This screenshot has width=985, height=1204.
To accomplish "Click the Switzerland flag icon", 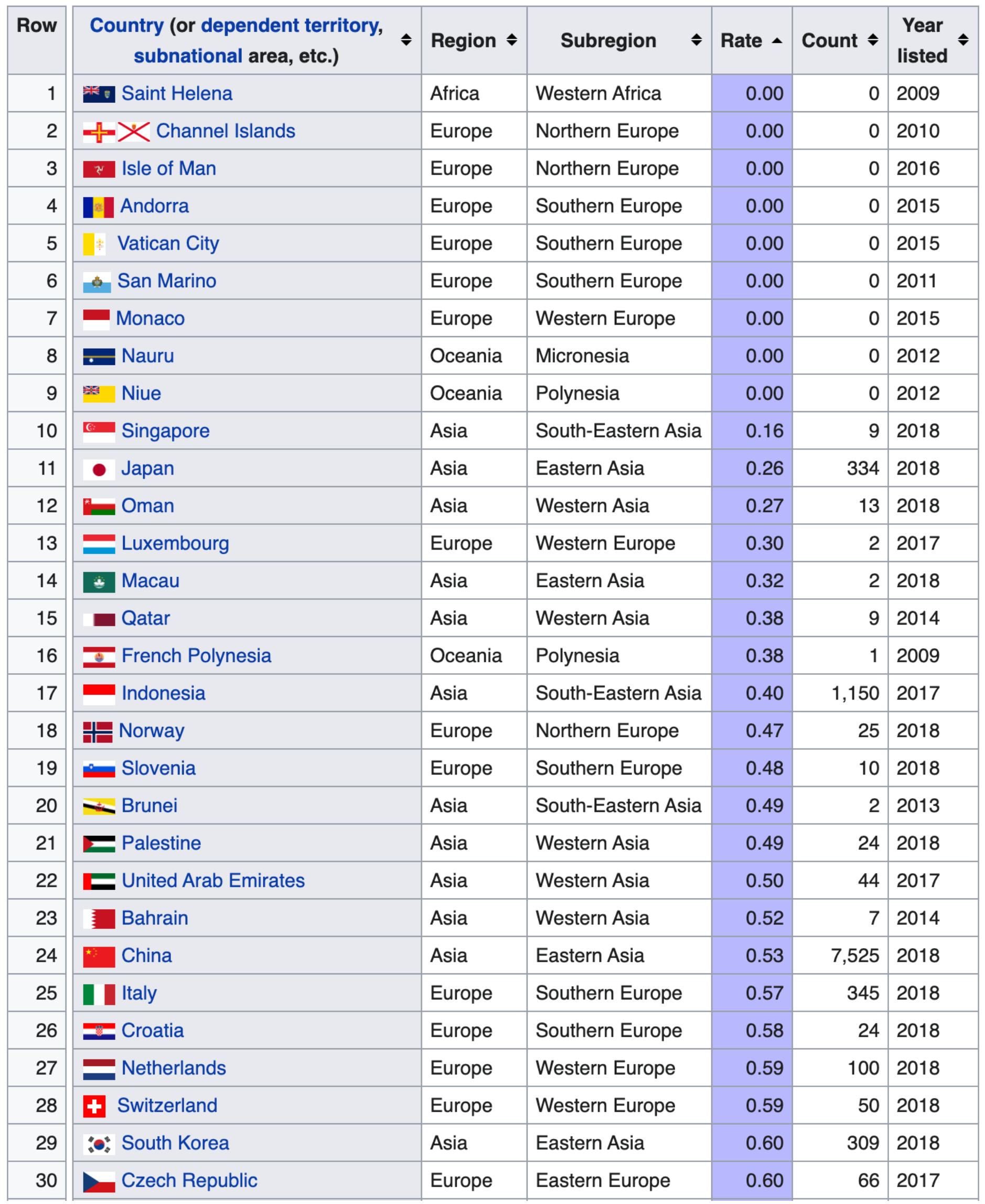I will (94, 1106).
